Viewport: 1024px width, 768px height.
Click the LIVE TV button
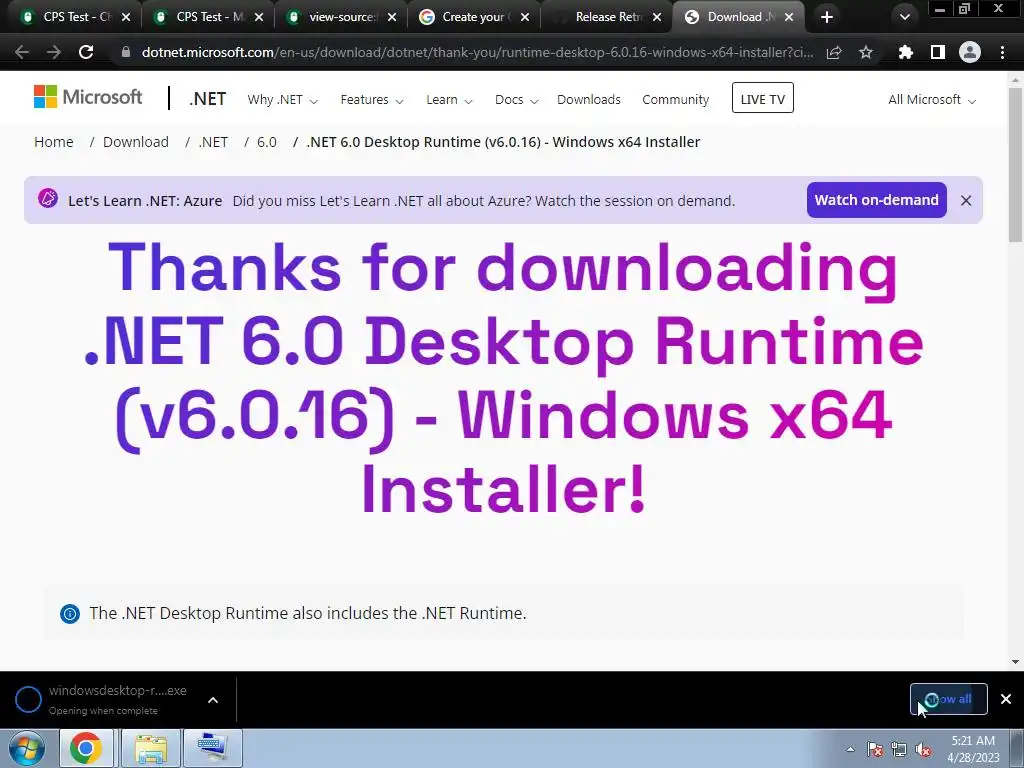click(762, 98)
